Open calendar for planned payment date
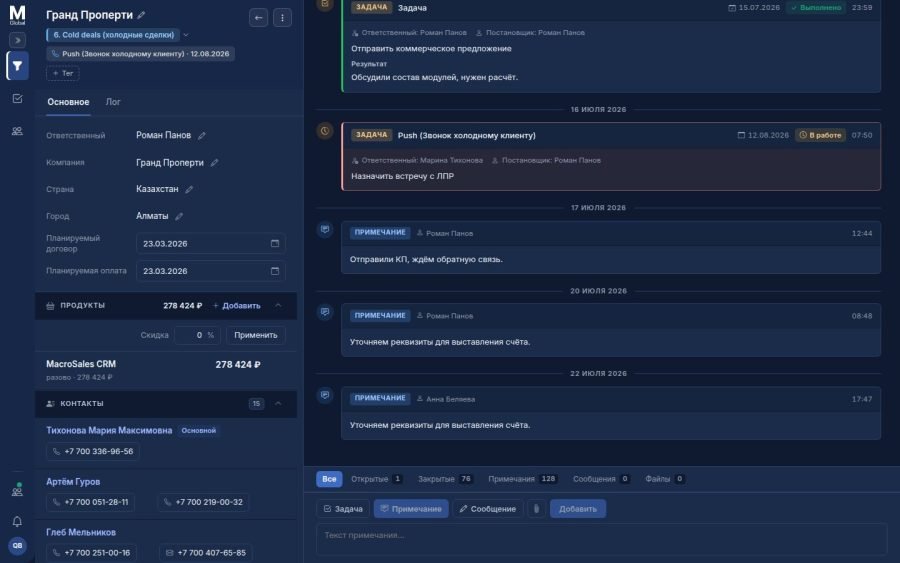Image resolution: width=900 pixels, height=563 pixels. coord(275,271)
